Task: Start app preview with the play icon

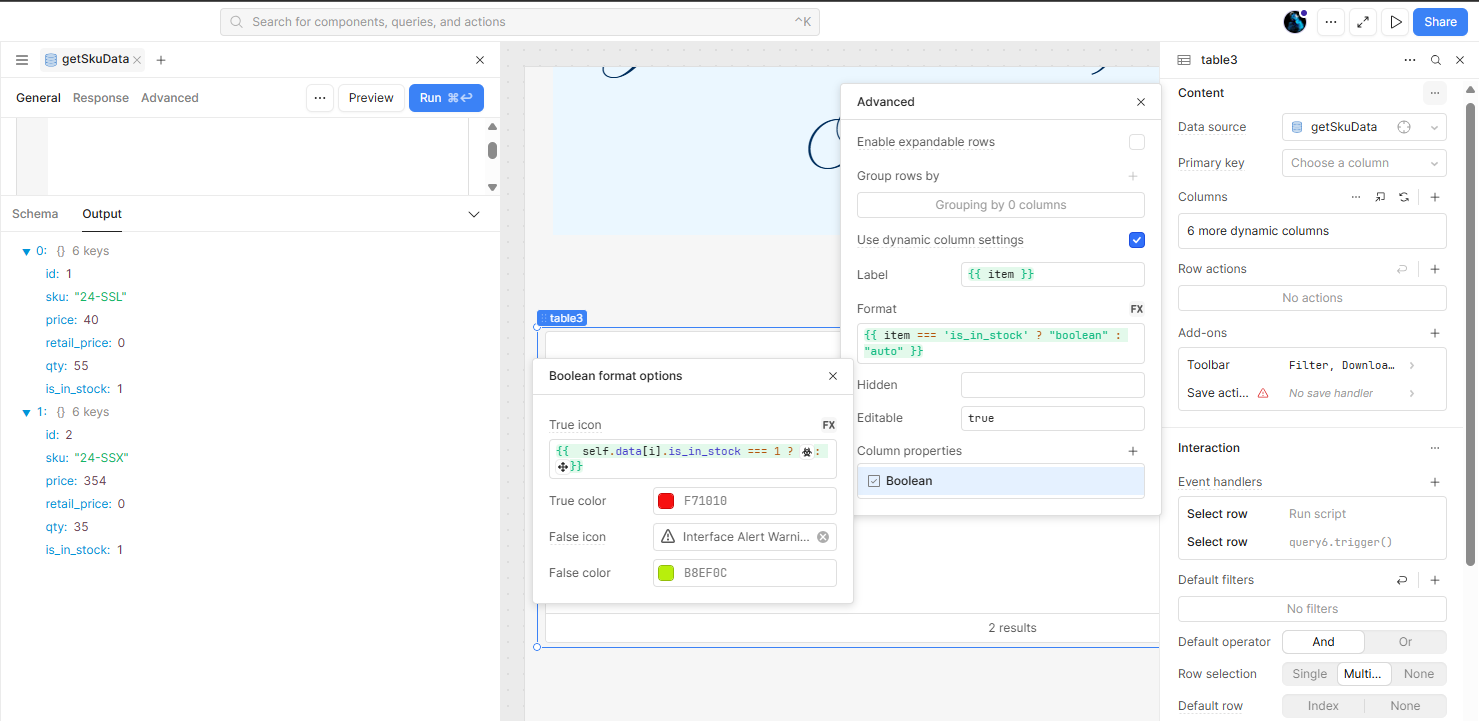Action: pyautogui.click(x=1395, y=22)
